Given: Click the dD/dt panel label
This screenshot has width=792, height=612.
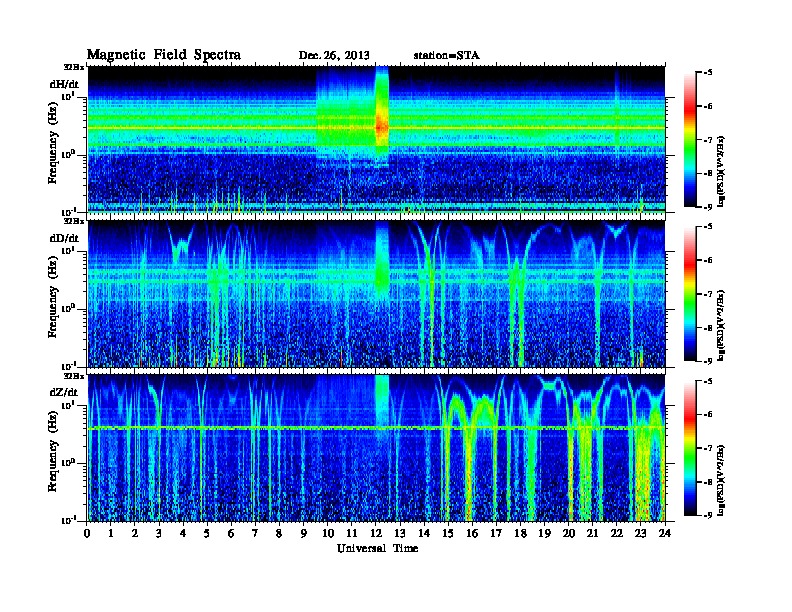Looking at the screenshot, I should (64, 238).
